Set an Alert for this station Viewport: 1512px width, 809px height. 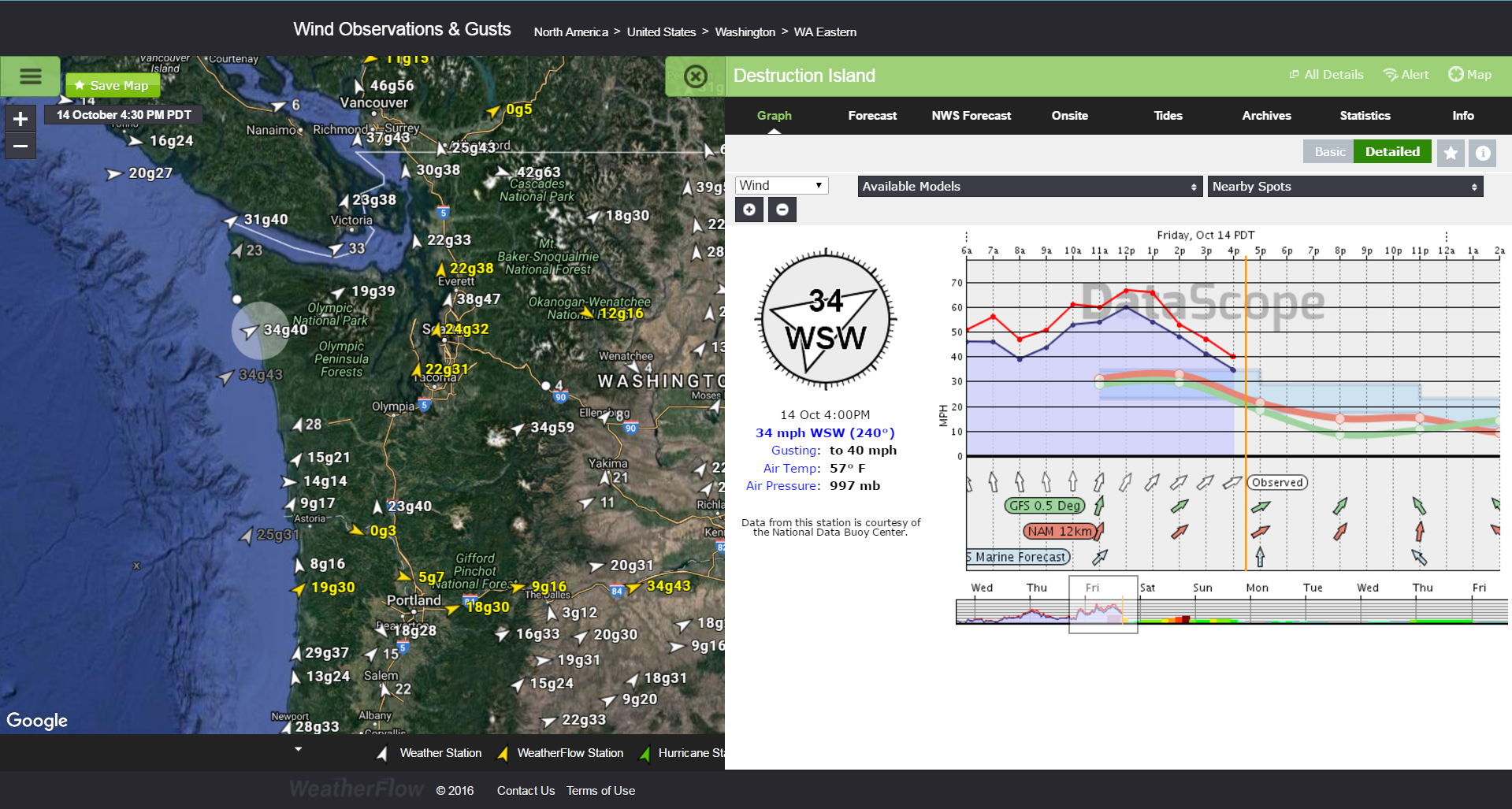(x=1406, y=74)
